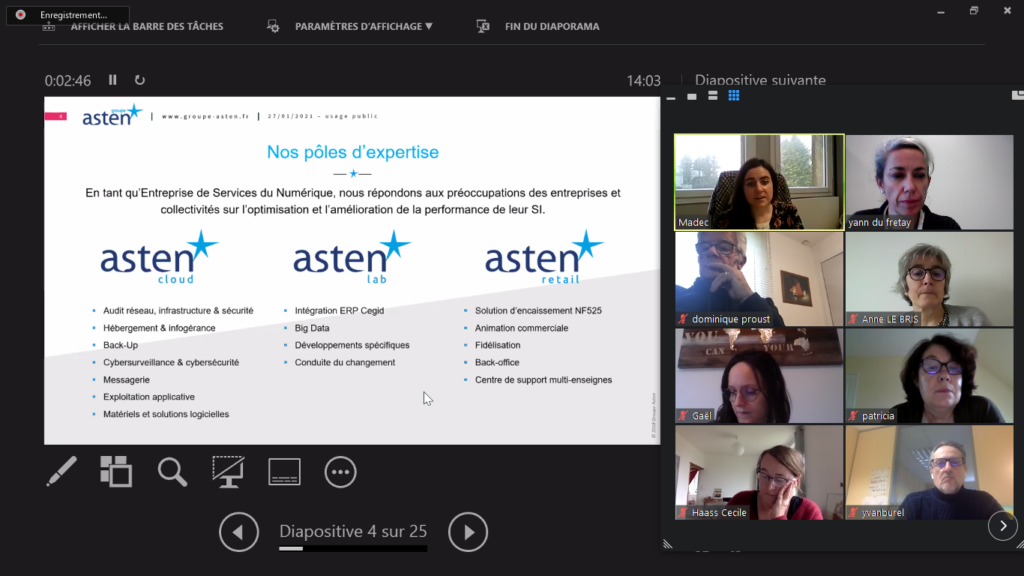Image resolution: width=1024 pixels, height=576 pixels.
Task: Toggle subtitles icon below the slide
Action: 284,472
